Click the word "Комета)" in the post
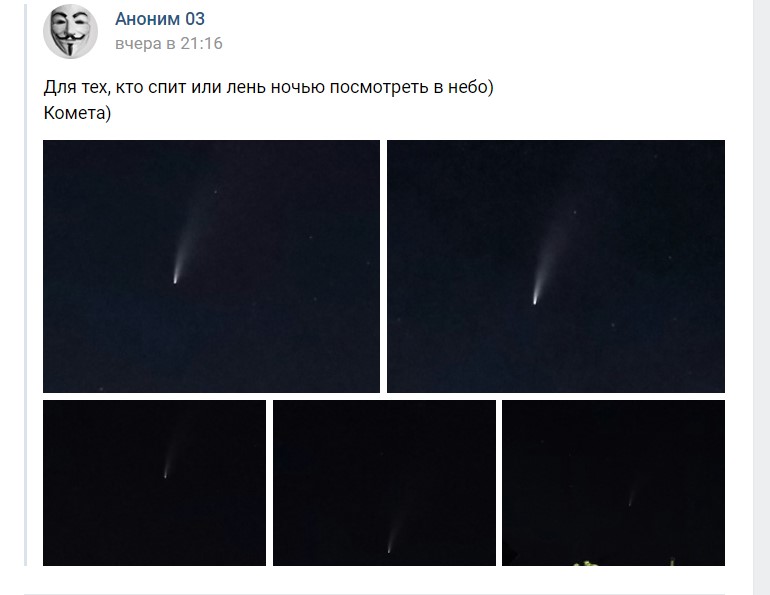The height and width of the screenshot is (595, 770). pos(77,113)
